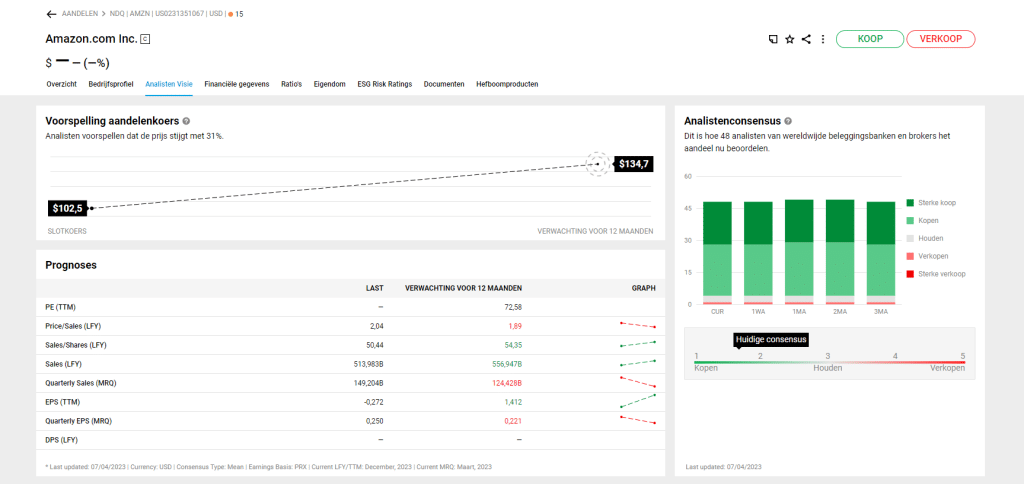Click the Sales/Shares (LFY) trend graph

point(637,344)
